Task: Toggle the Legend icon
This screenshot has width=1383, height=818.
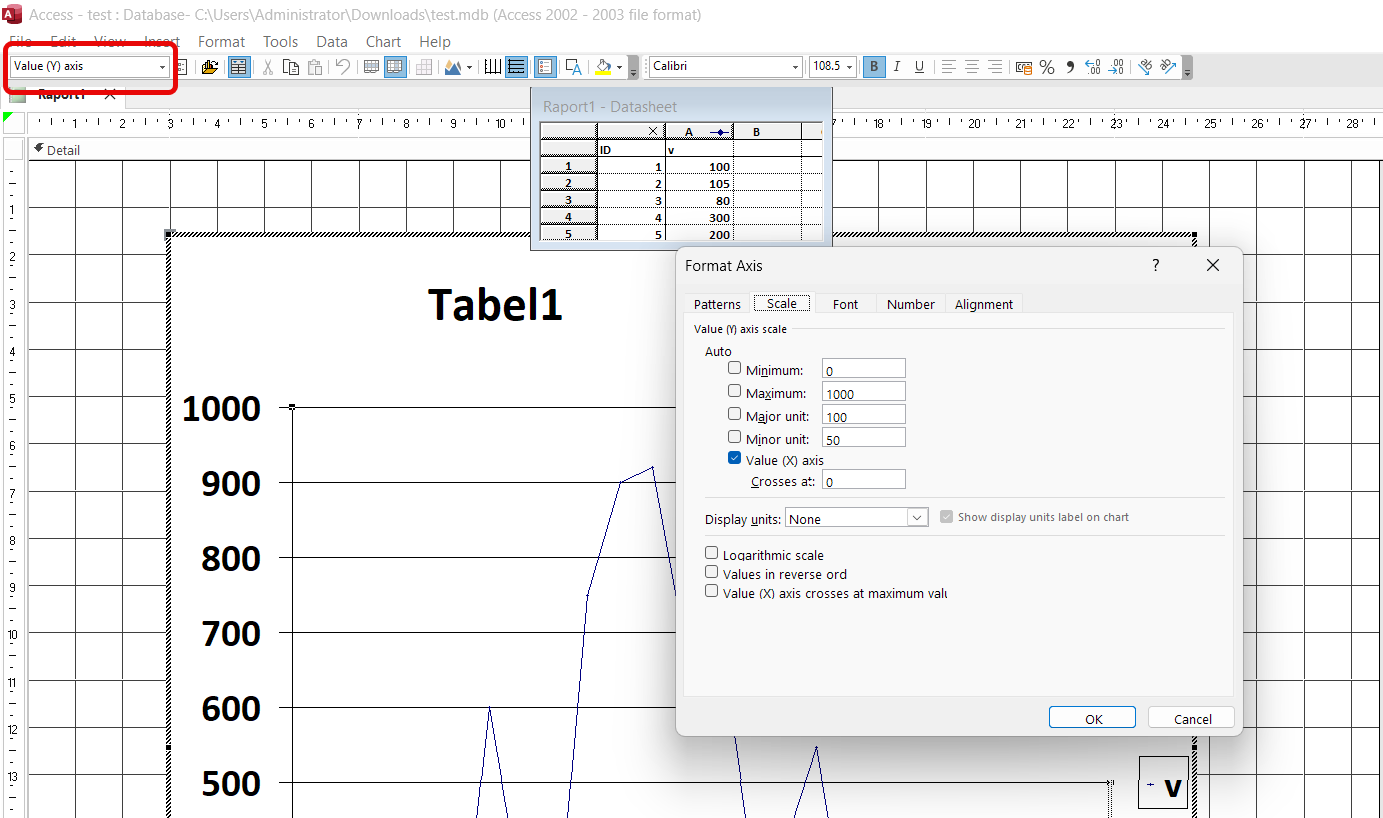Action: pos(545,67)
